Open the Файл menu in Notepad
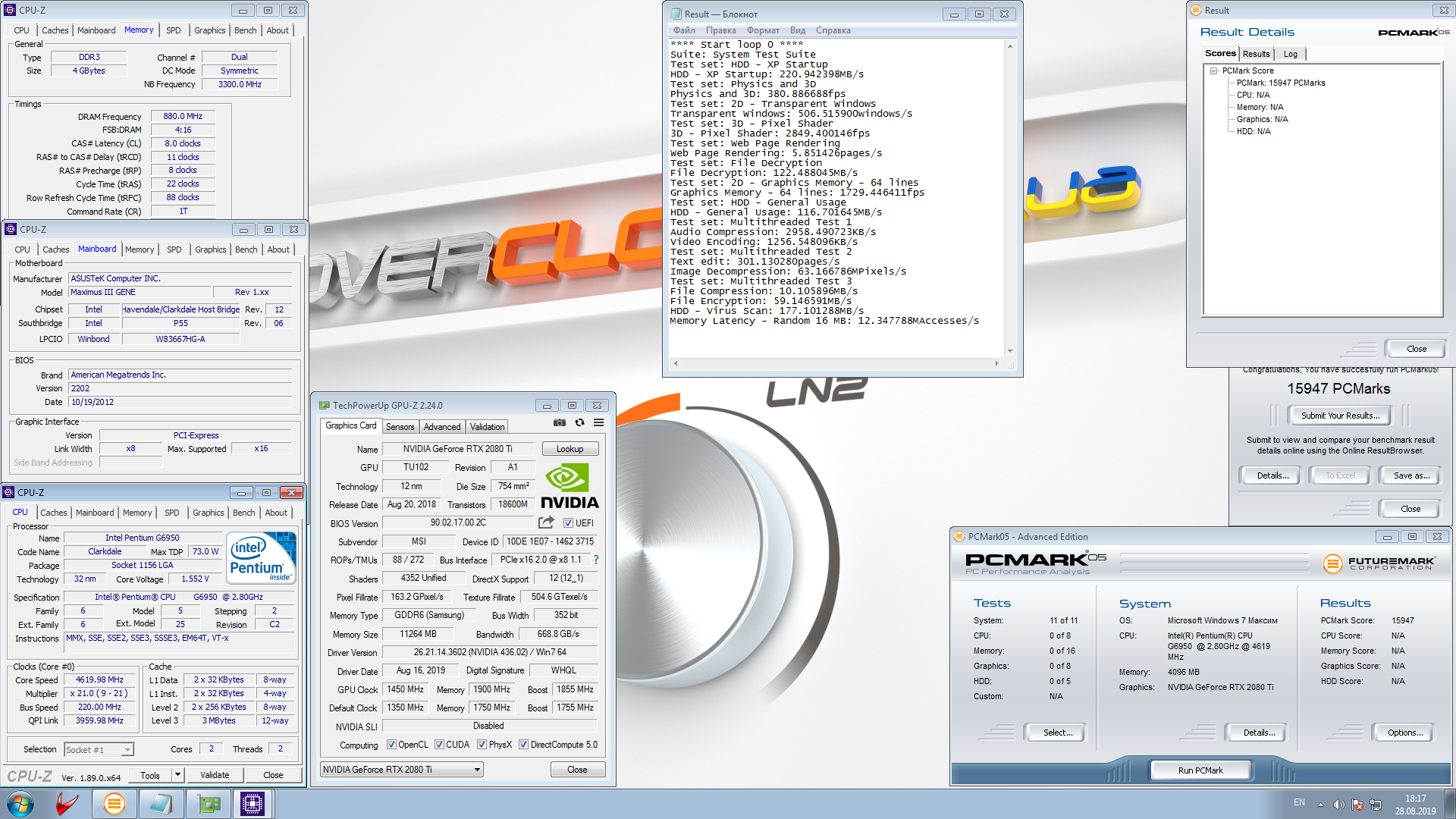The height and width of the screenshot is (819, 1456). coord(684,30)
